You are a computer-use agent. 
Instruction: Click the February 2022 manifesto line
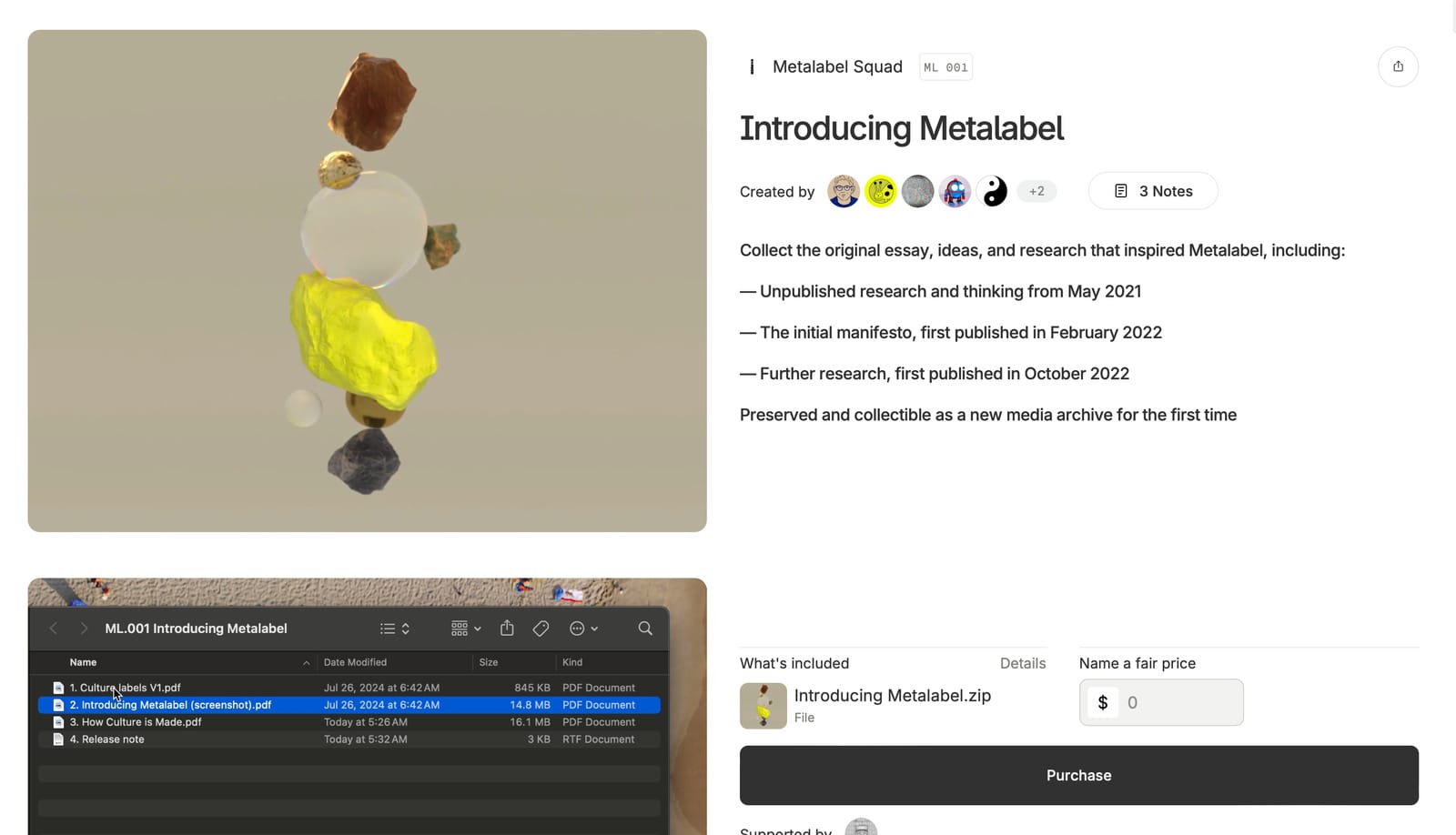(951, 333)
